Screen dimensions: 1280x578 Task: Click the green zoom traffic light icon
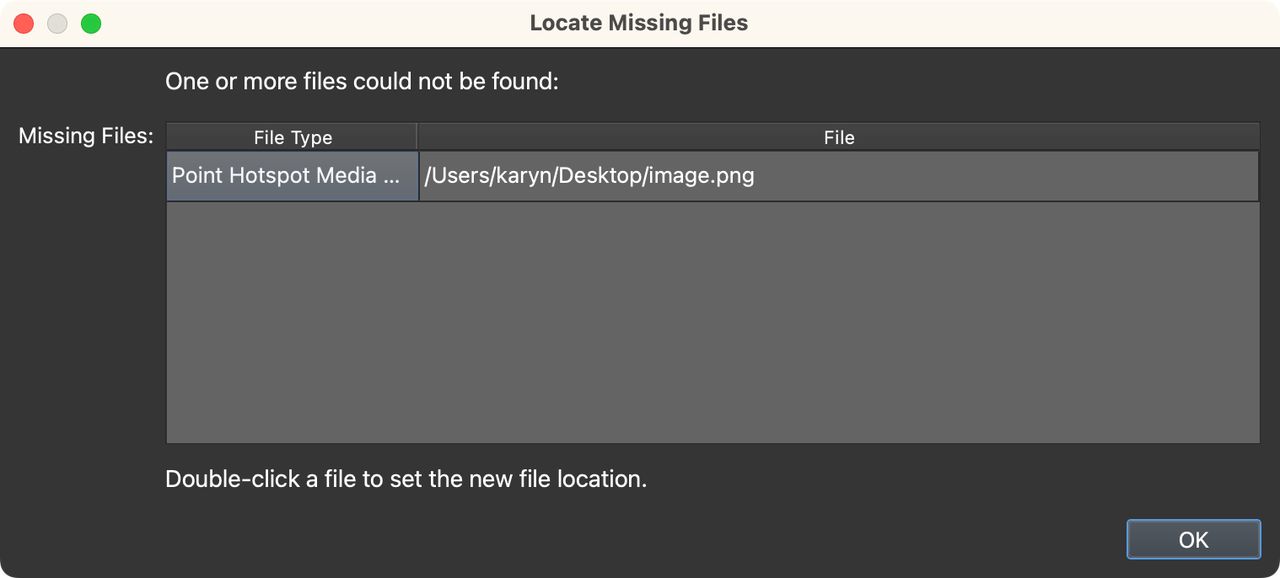[x=90, y=22]
